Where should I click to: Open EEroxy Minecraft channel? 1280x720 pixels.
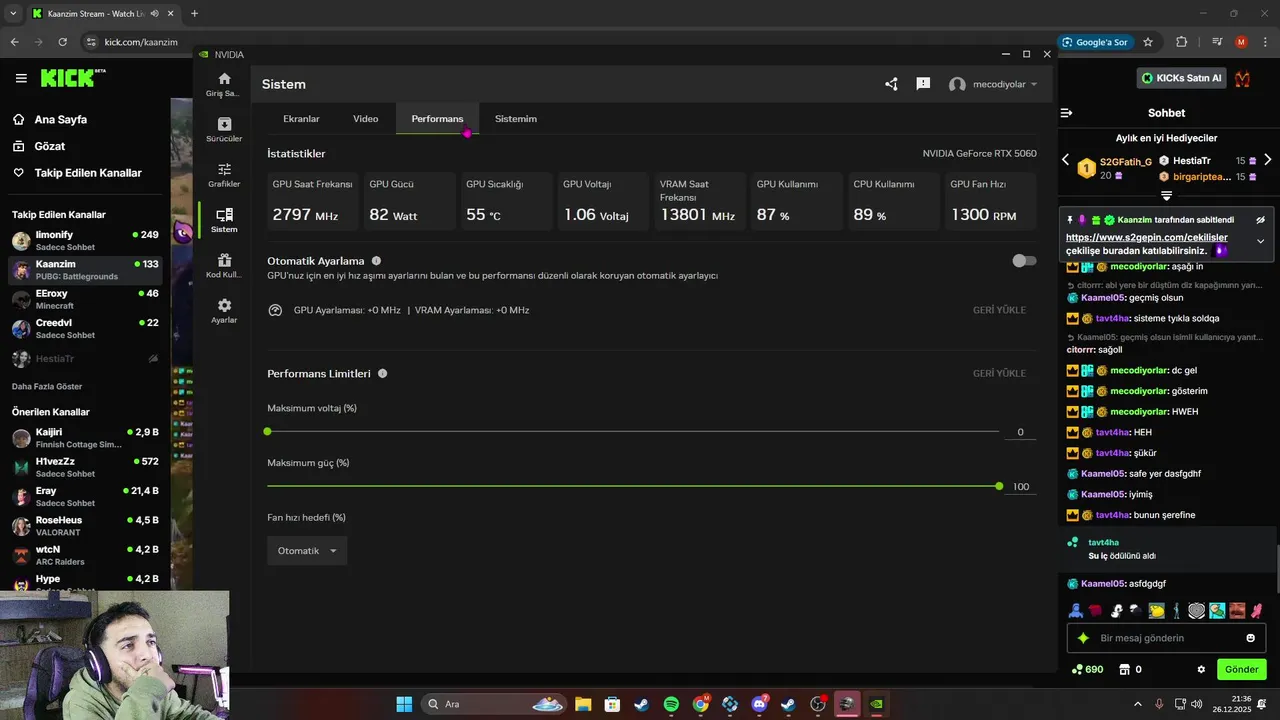pos(85,299)
